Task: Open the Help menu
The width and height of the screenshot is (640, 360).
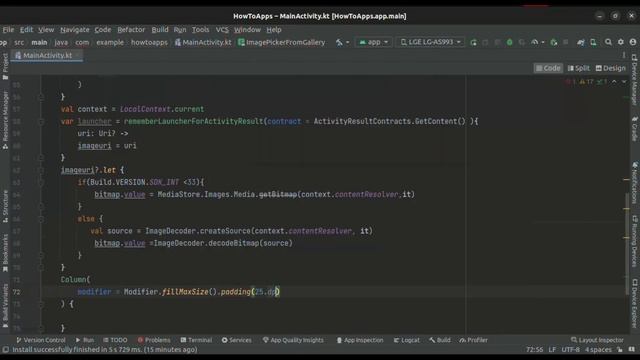Action: [x=274, y=29]
